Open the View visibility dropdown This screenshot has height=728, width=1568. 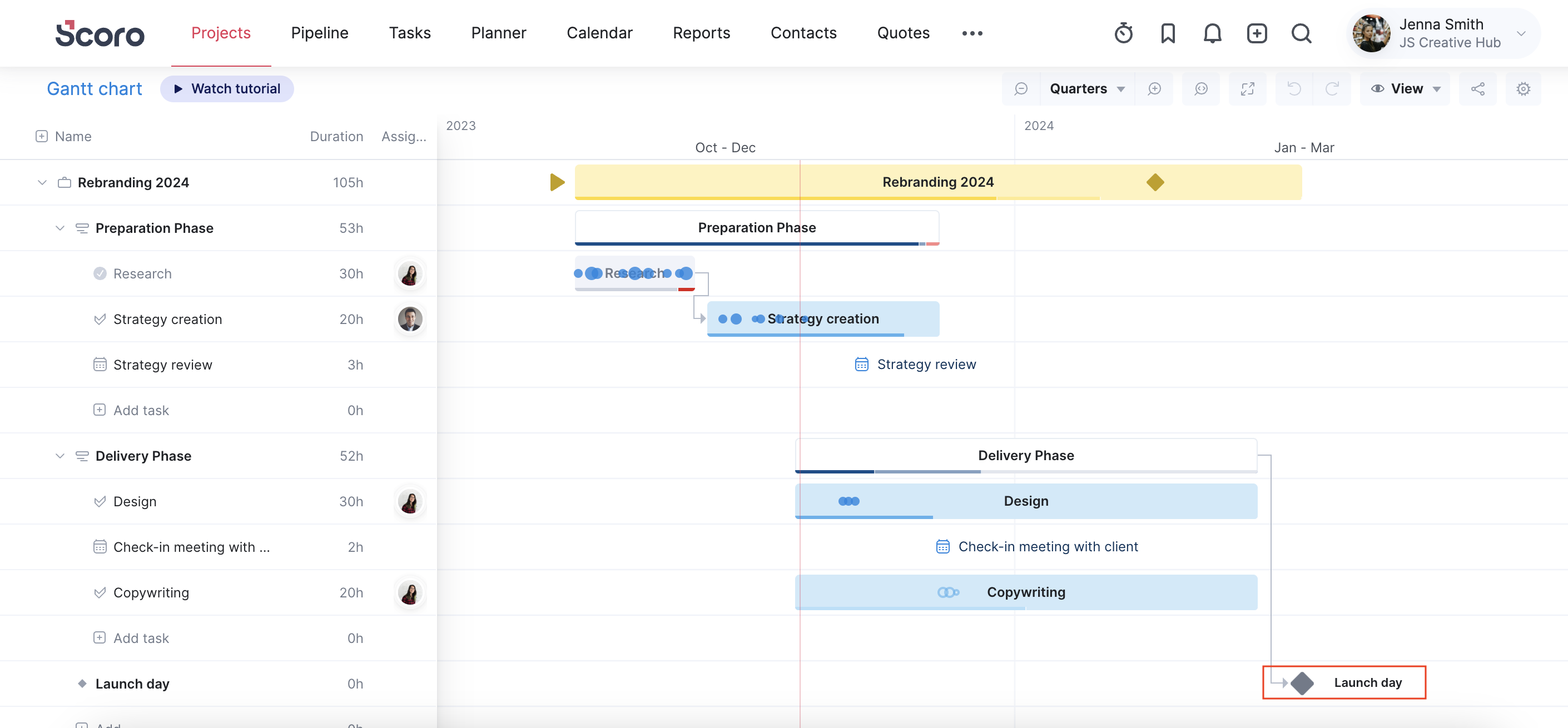coord(1406,89)
